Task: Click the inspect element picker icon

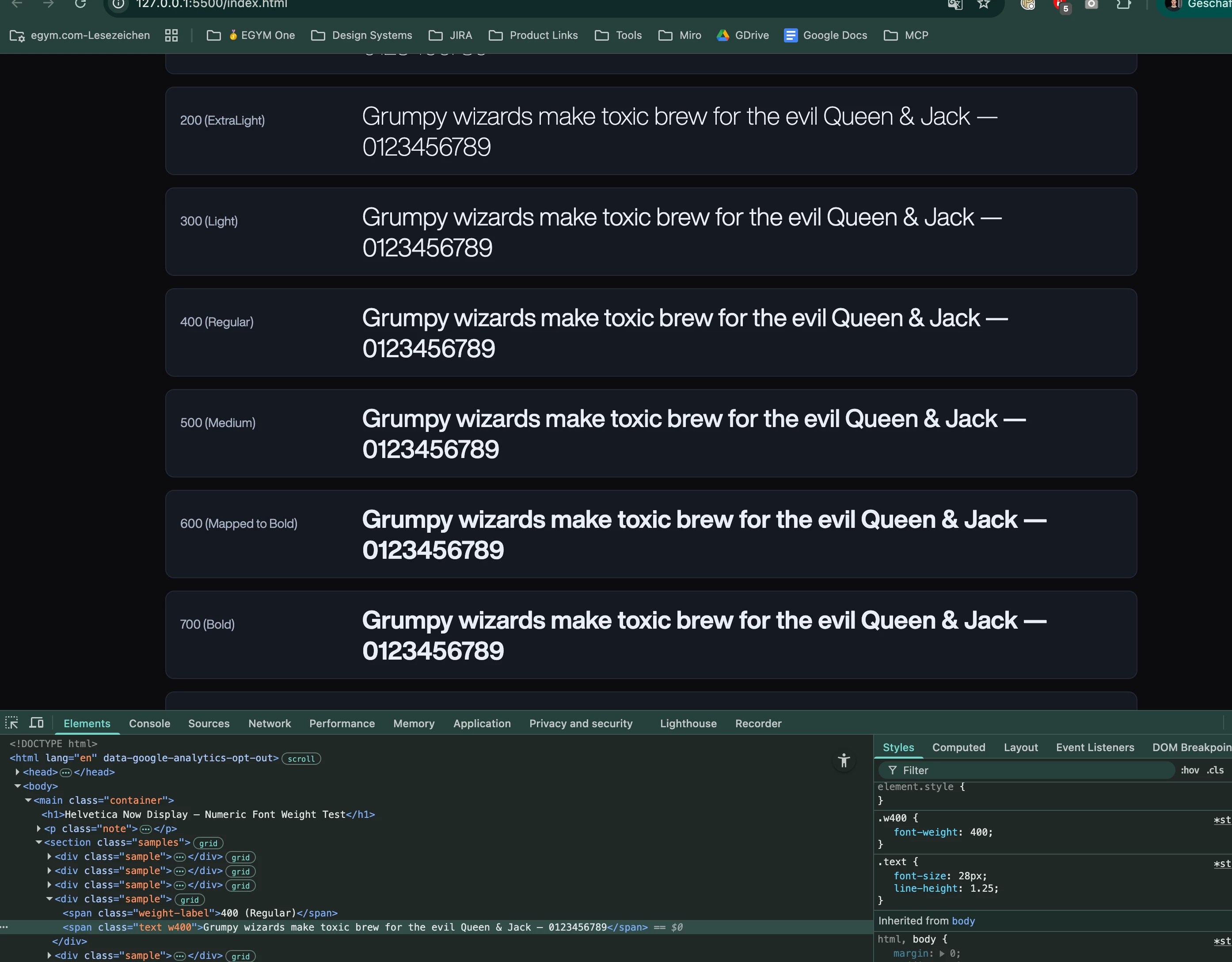Action: coord(12,723)
